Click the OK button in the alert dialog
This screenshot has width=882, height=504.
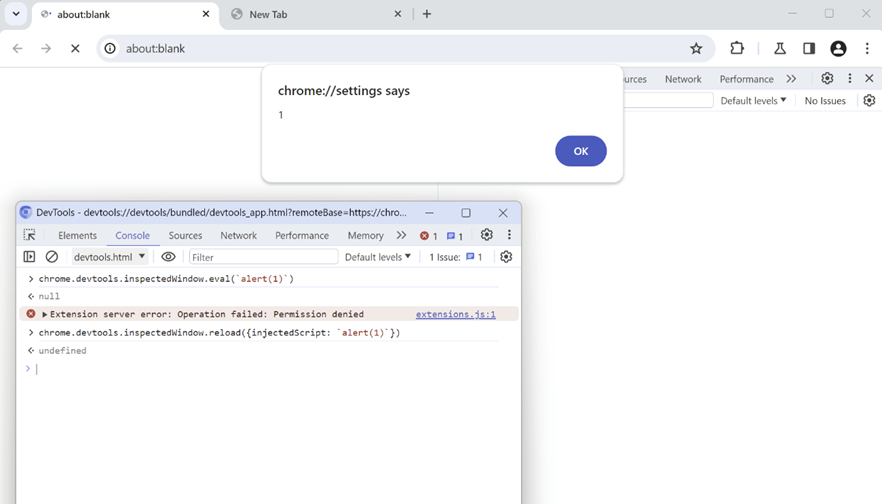[580, 151]
